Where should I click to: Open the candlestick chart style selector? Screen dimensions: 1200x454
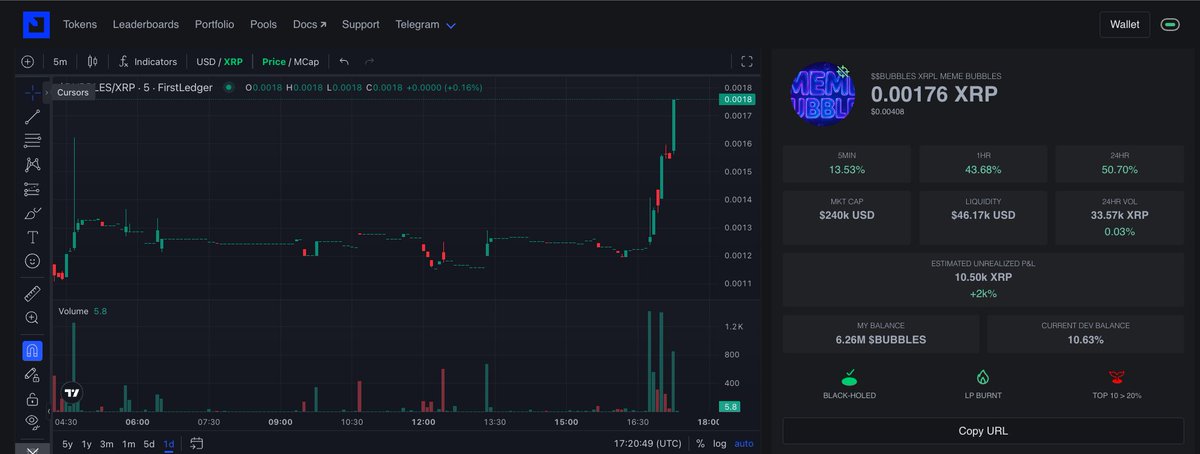pyautogui.click(x=92, y=62)
